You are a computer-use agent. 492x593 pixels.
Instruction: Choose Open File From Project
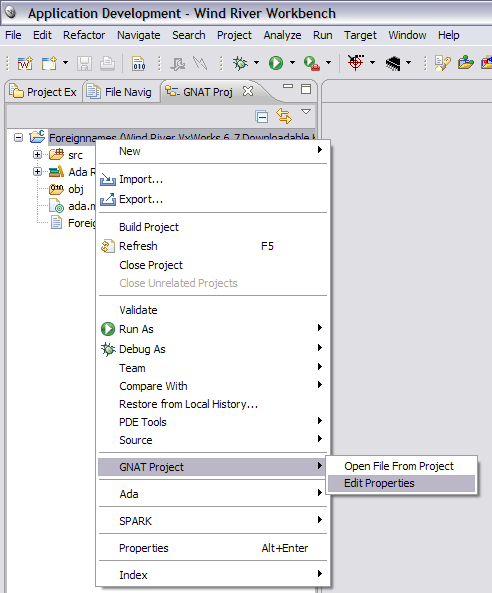[401, 466]
